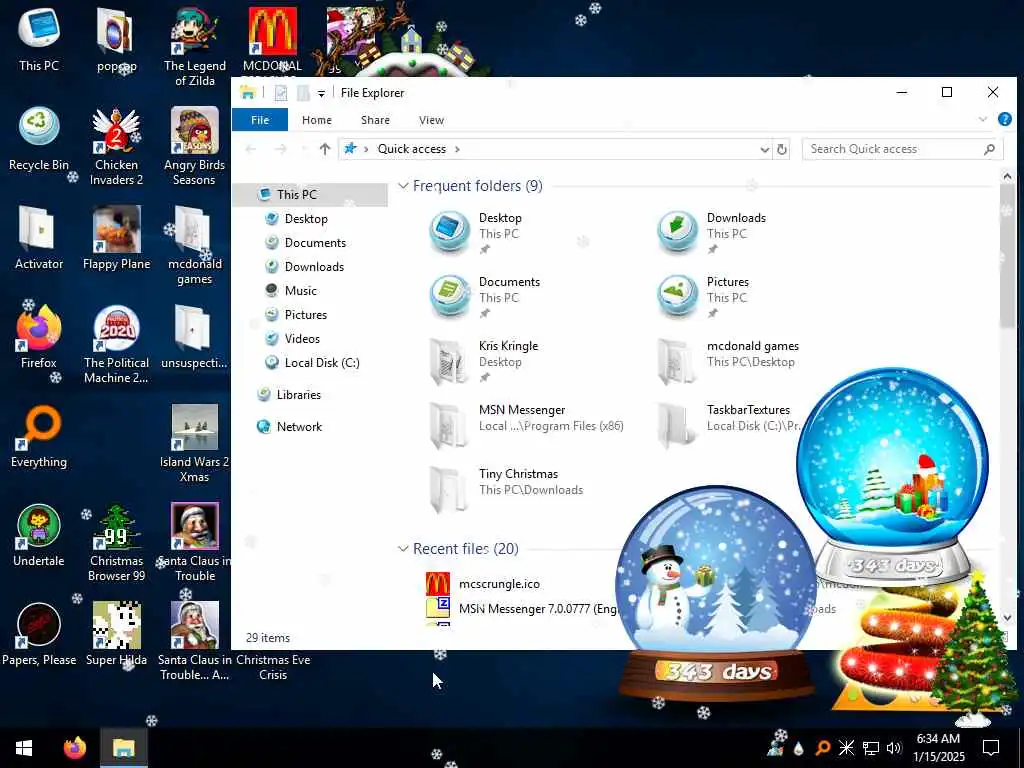Screen dimensions: 1024x768
Task: Launch the Flappy Plane shortcut
Action: pos(116,237)
